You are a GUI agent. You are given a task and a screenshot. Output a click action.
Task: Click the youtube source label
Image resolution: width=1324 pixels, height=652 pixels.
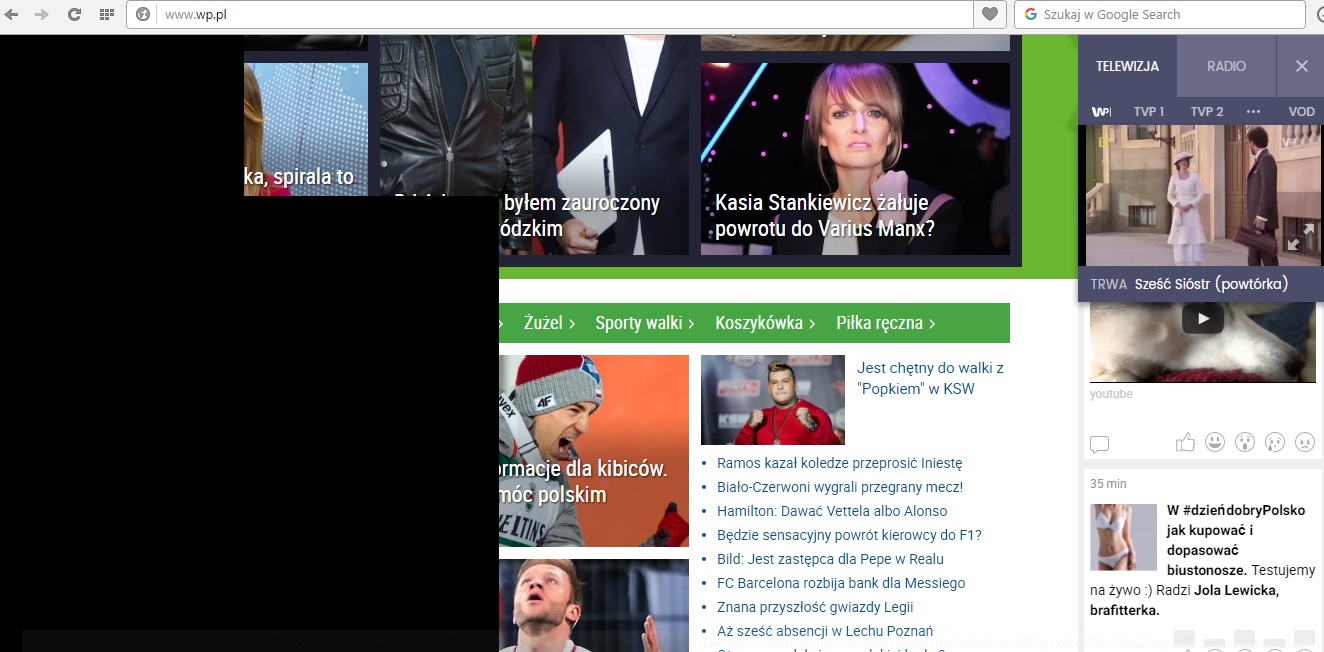[x=1111, y=394]
